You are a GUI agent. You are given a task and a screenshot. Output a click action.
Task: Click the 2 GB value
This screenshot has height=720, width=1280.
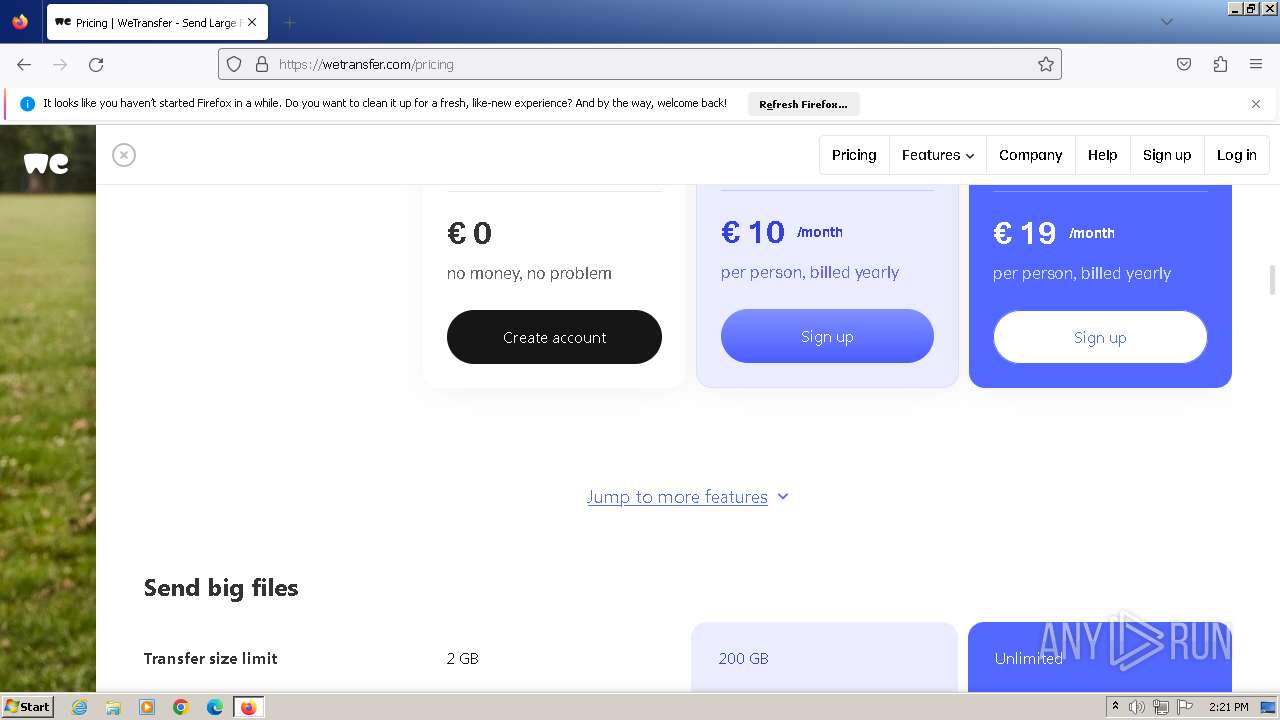pyautogui.click(x=463, y=658)
